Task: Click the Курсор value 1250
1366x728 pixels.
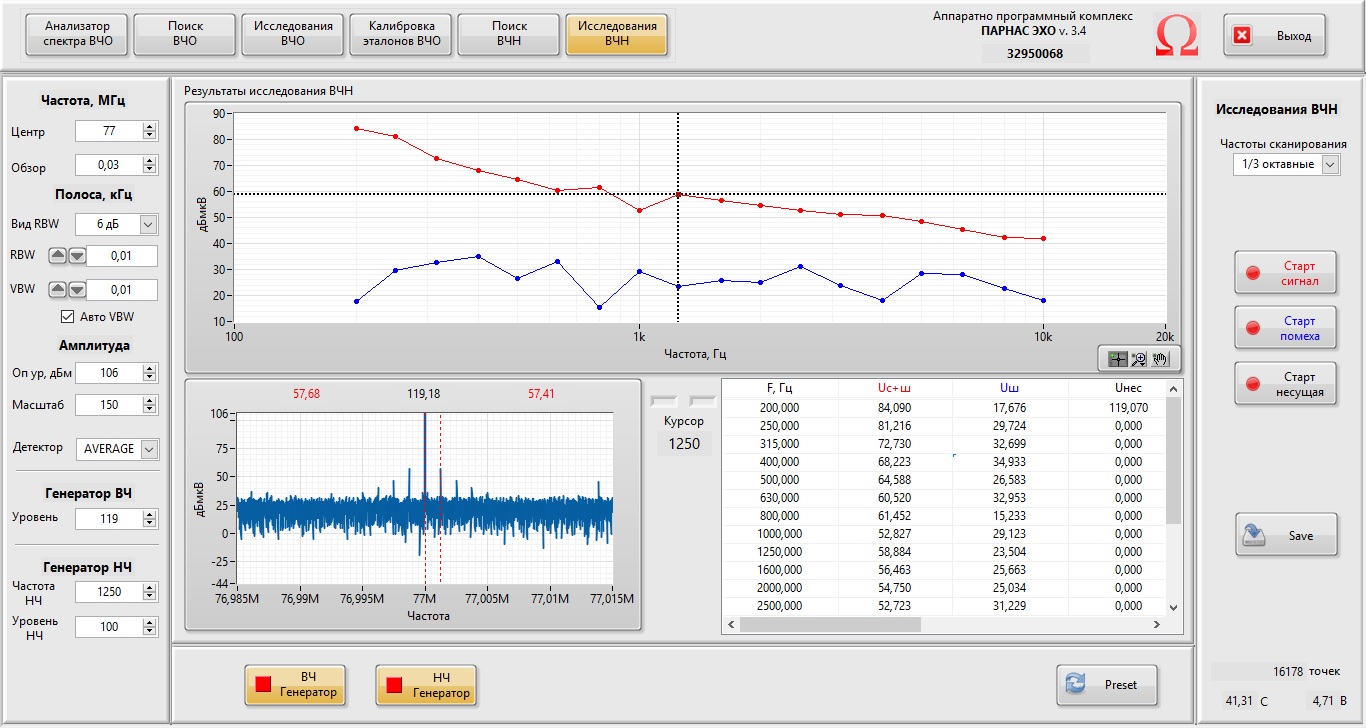Action: pos(684,443)
